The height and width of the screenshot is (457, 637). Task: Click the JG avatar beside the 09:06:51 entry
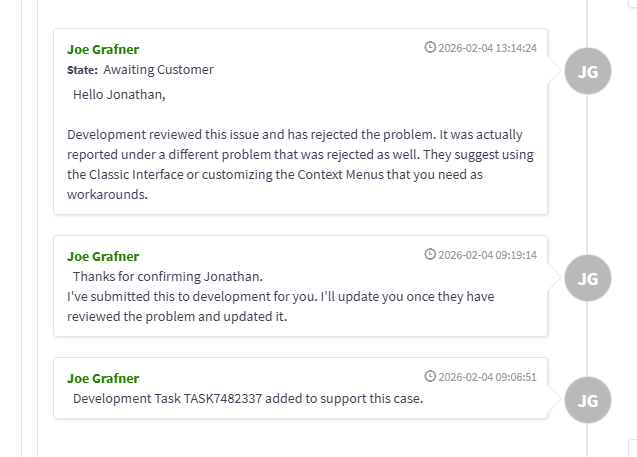click(x=587, y=400)
